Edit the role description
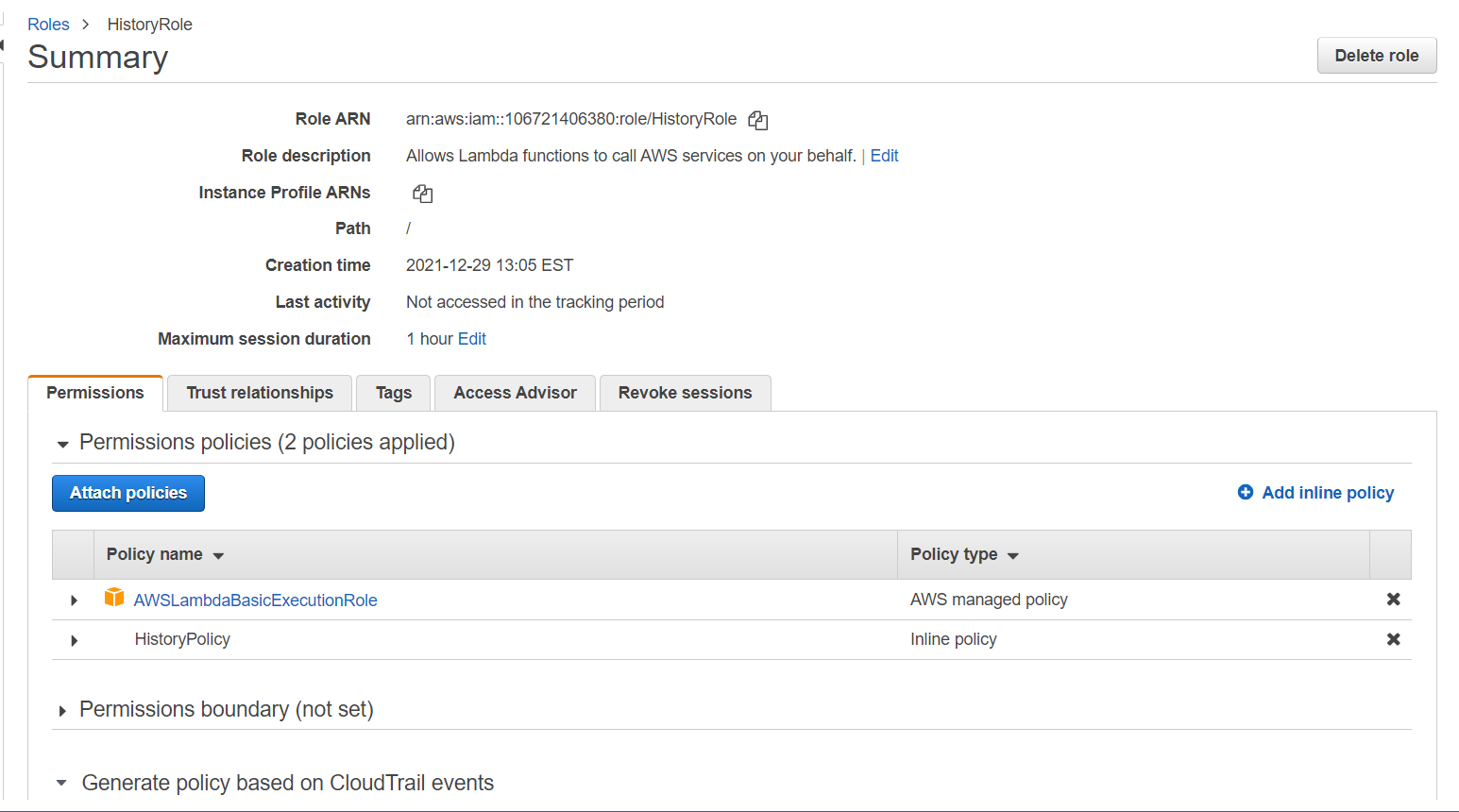The width and height of the screenshot is (1459, 812). 884,155
